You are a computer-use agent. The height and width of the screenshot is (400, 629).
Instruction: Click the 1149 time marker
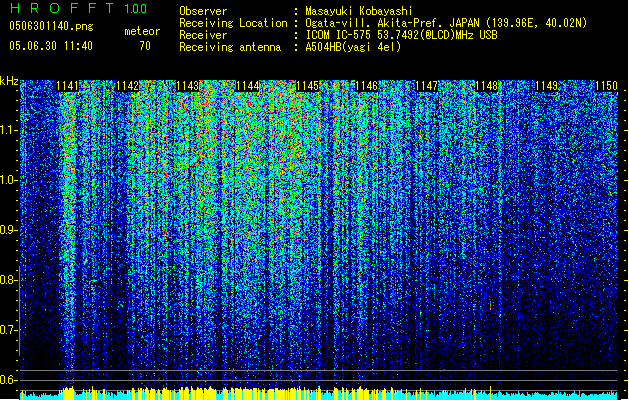546,86
